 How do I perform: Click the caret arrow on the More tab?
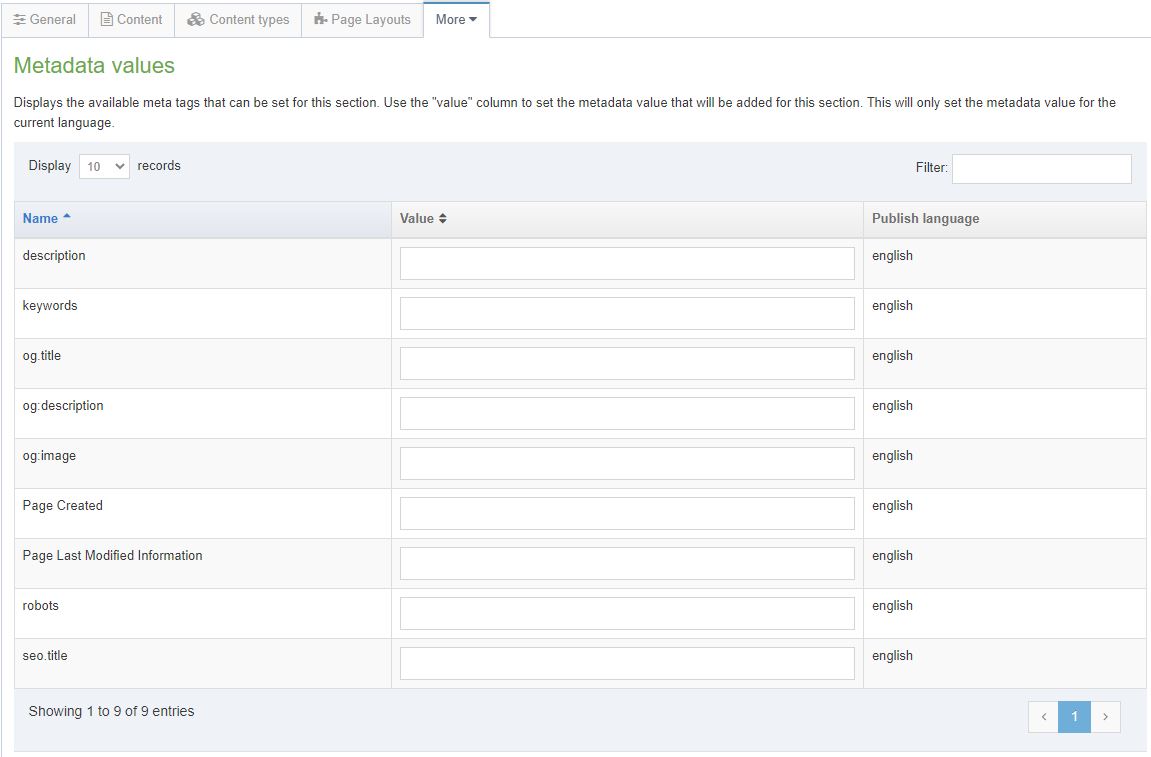tap(471, 19)
